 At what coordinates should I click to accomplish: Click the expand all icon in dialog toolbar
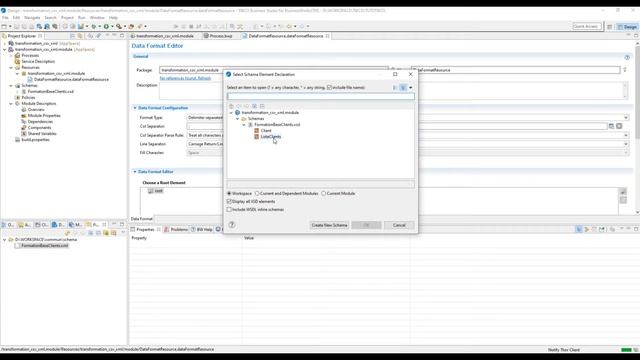[x=254, y=106]
